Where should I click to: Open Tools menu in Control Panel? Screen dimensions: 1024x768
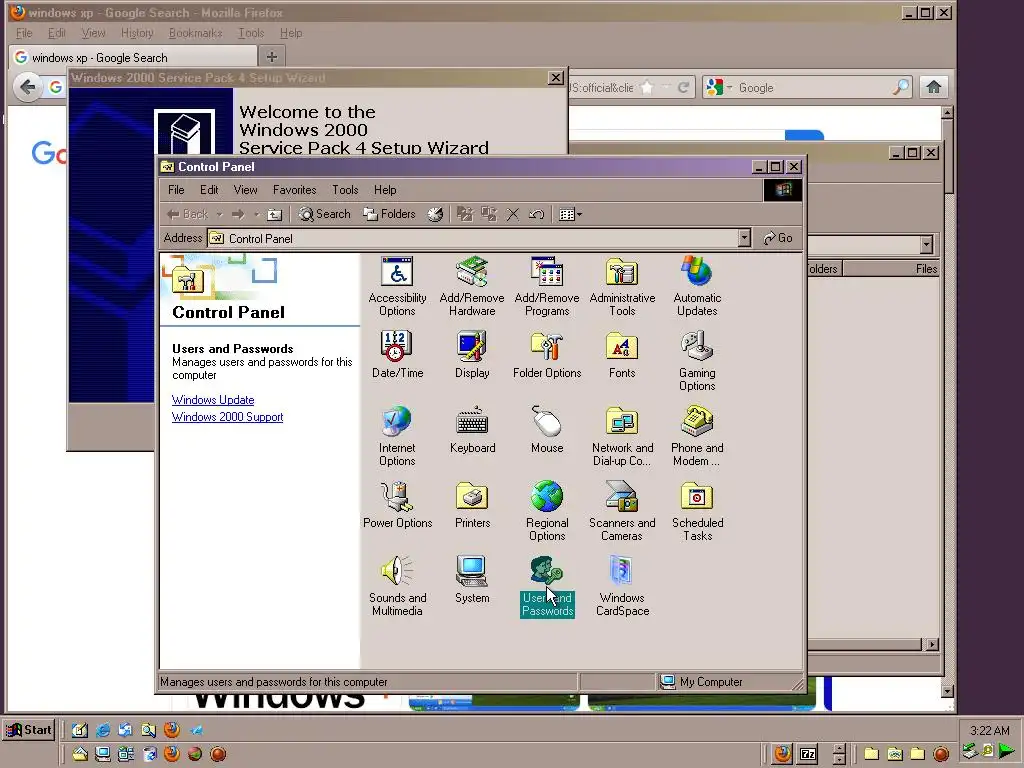pyautogui.click(x=345, y=190)
